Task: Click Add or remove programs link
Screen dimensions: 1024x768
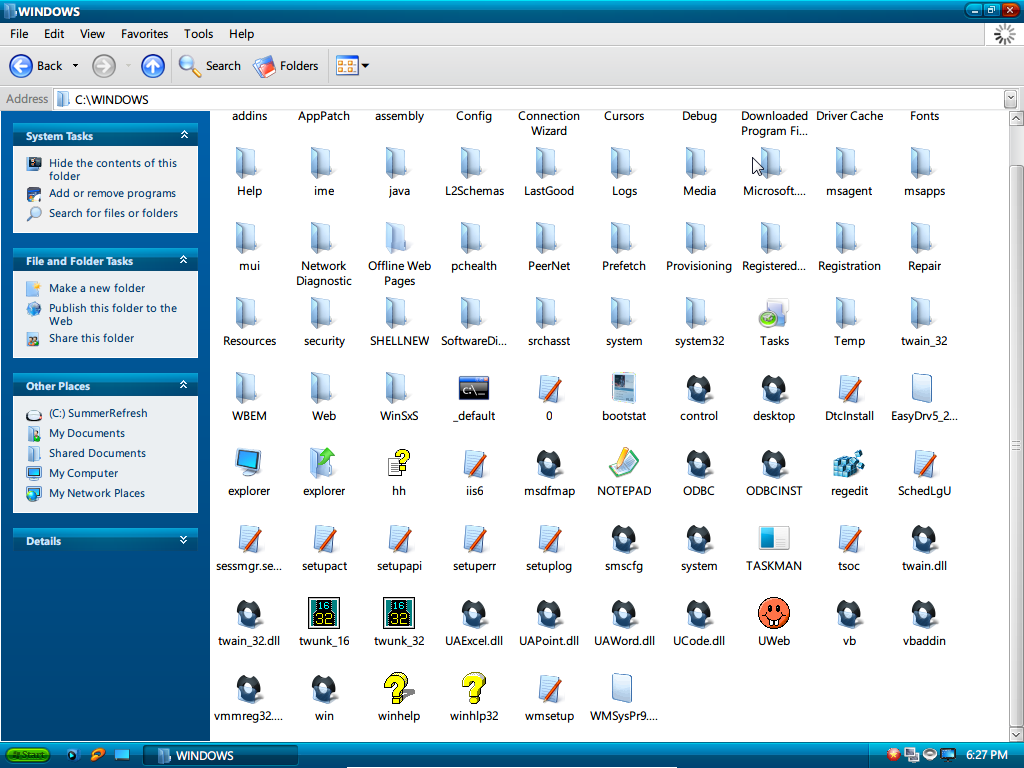Action: 112,193
